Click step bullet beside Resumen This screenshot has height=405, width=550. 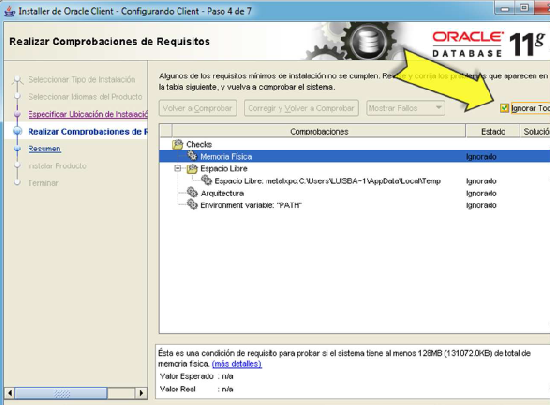tap(18, 148)
